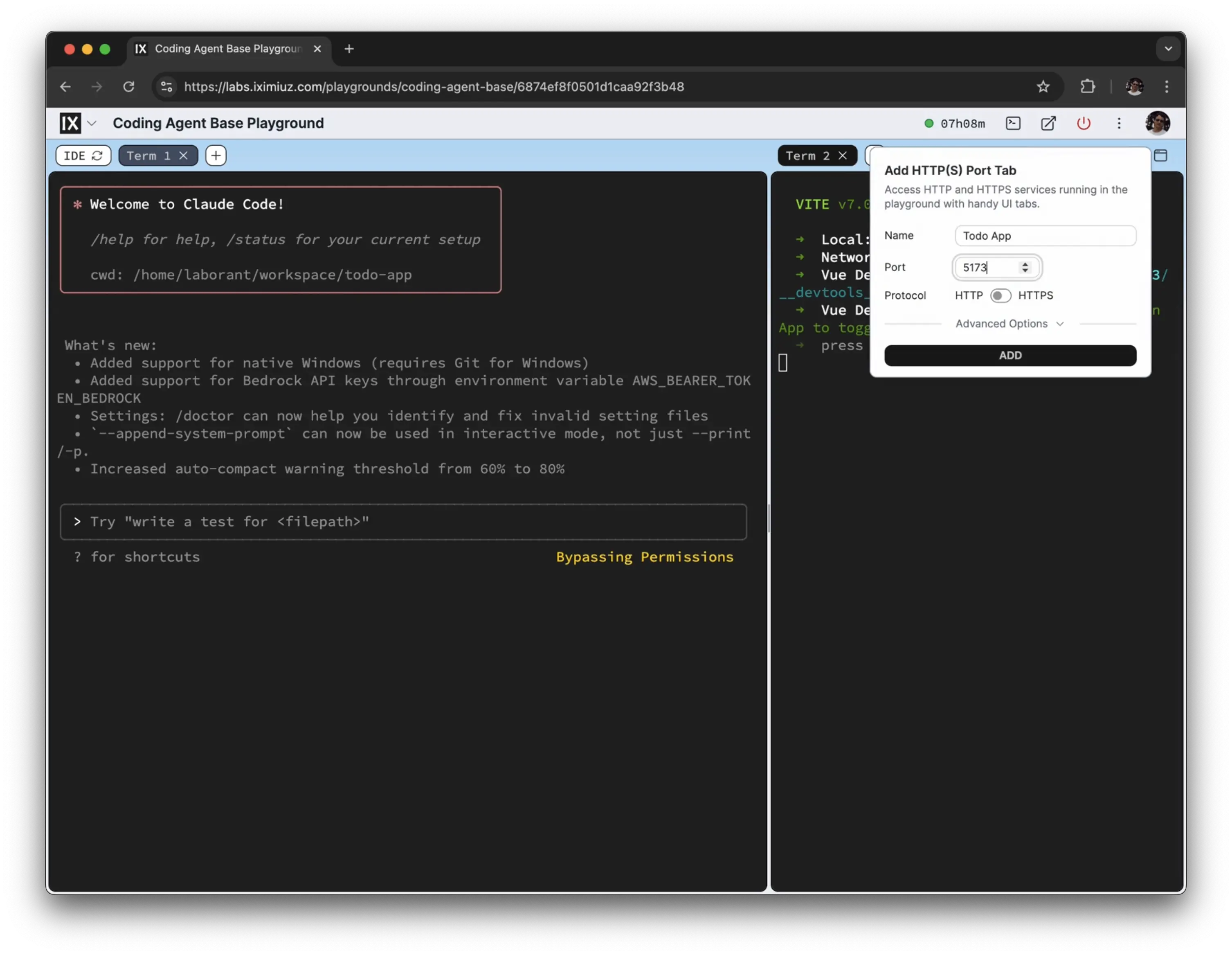Click the Bypassing Permissions status text
Image resolution: width=1232 pixels, height=955 pixels.
pyautogui.click(x=644, y=557)
